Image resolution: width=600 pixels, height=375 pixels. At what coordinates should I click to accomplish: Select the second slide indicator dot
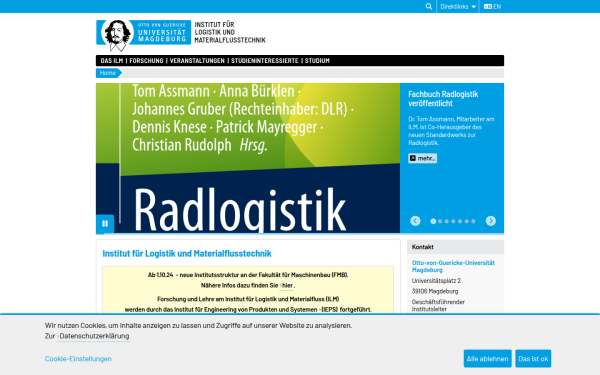(x=440, y=221)
